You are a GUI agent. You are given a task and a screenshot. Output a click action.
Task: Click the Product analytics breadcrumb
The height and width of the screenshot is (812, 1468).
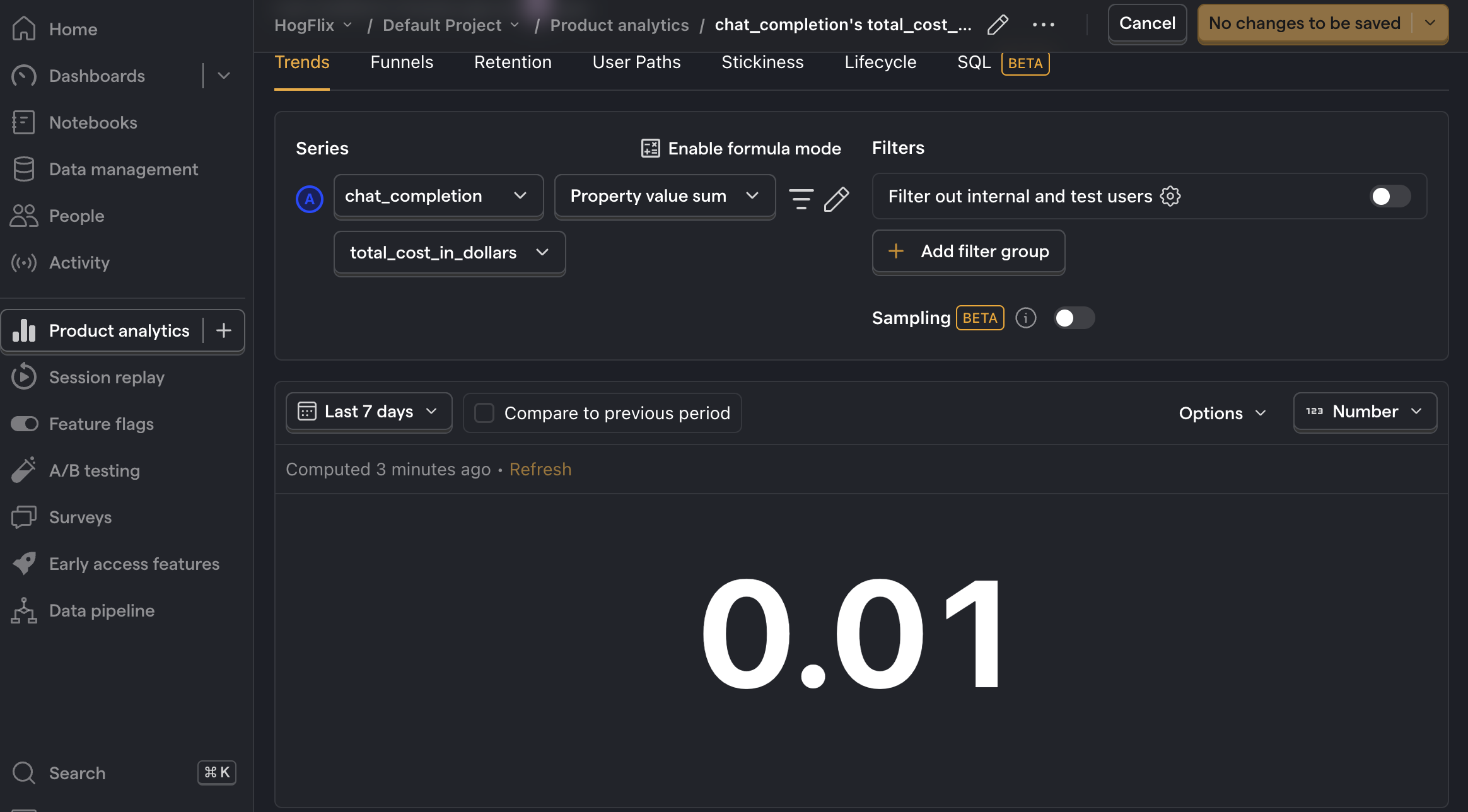point(619,25)
